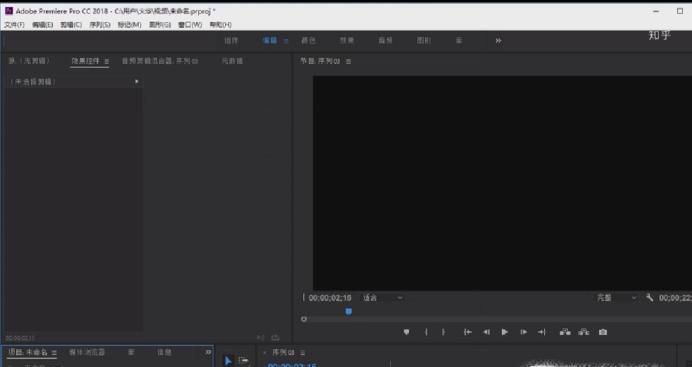Play the sequence in program monitor

(504, 332)
